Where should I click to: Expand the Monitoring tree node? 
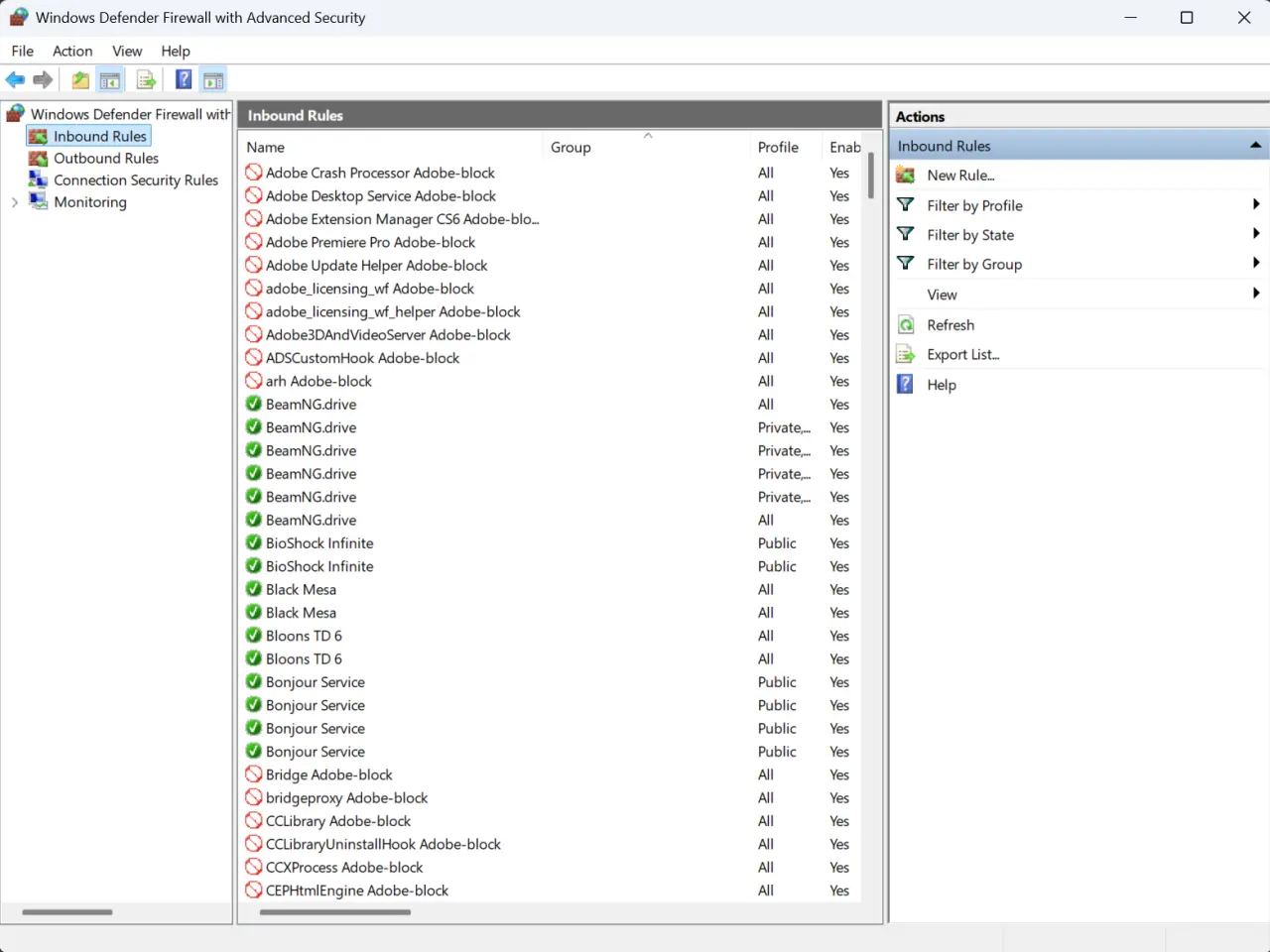click(15, 202)
